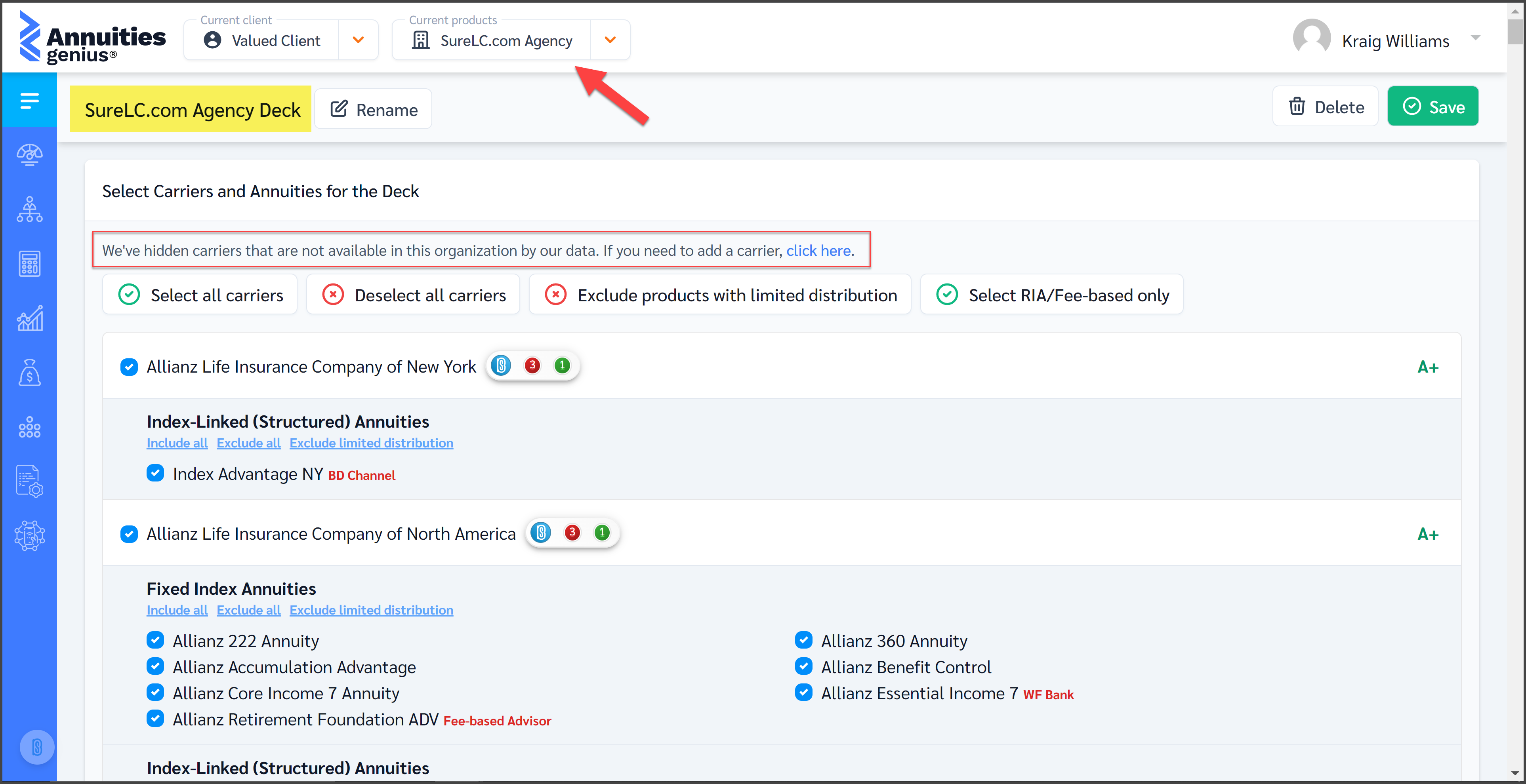The image size is (1526, 784).
Task: Toggle Allianz 222 Annuity checkbox
Action: point(155,640)
